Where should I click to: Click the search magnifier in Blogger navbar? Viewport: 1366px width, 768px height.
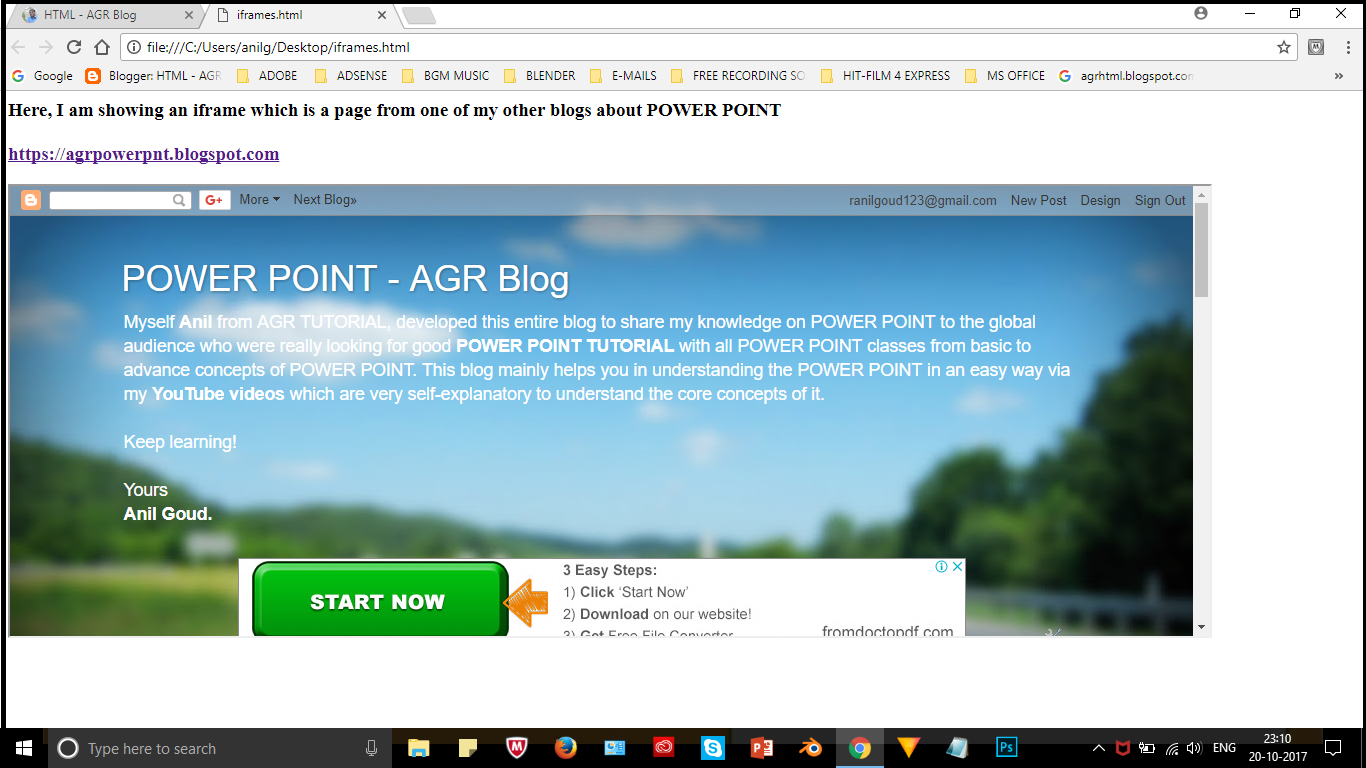pyautogui.click(x=179, y=200)
